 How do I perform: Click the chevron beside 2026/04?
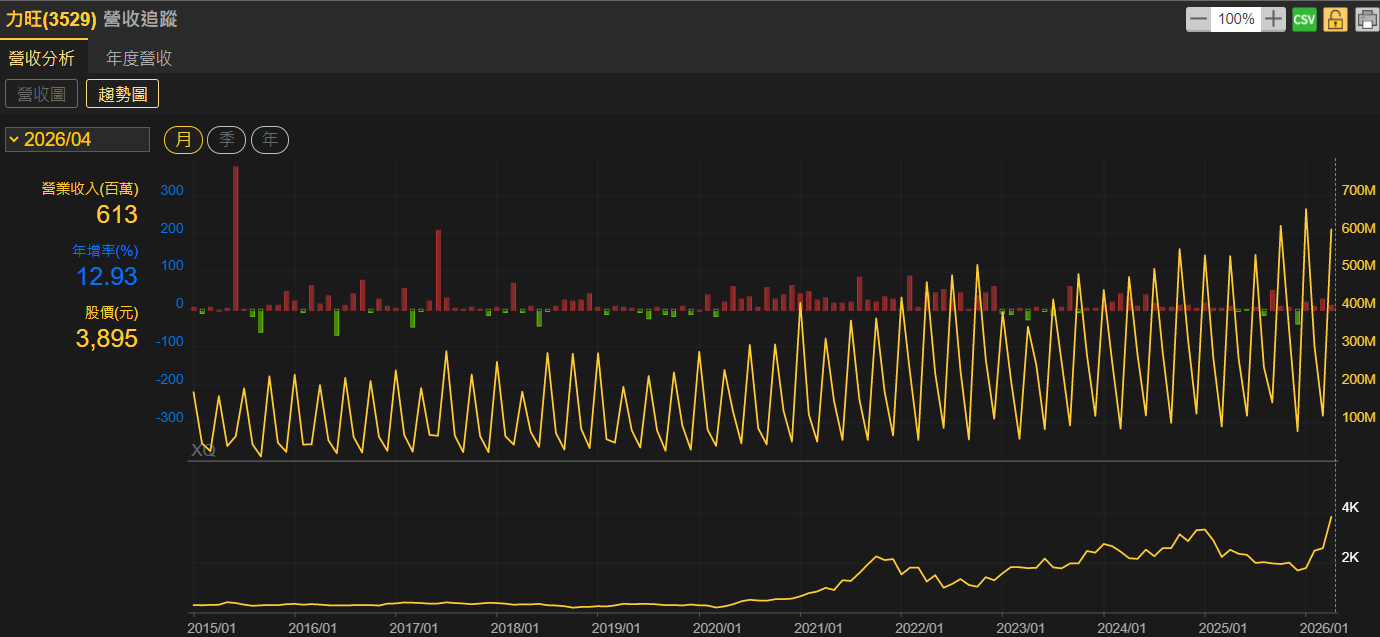[x=14, y=139]
